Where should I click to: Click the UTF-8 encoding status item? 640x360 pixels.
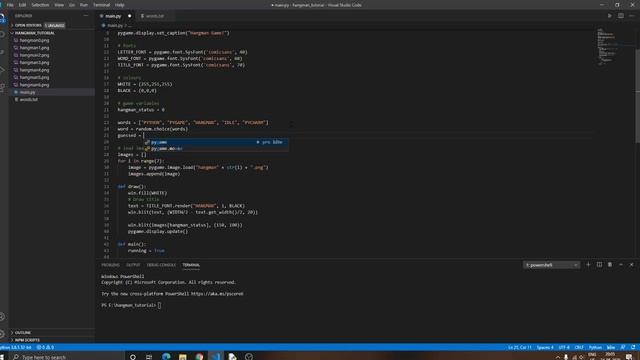click(564, 347)
